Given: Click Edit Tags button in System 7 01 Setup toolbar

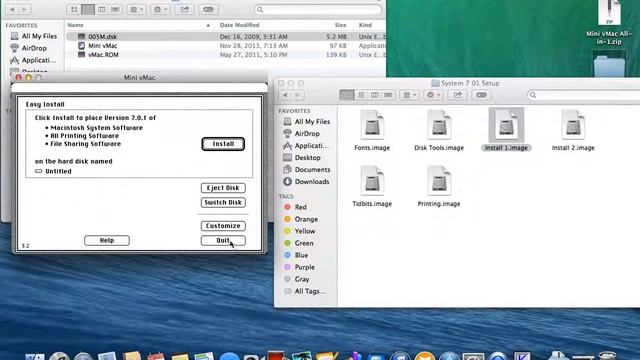Looking at the screenshot, I should click(481, 95).
